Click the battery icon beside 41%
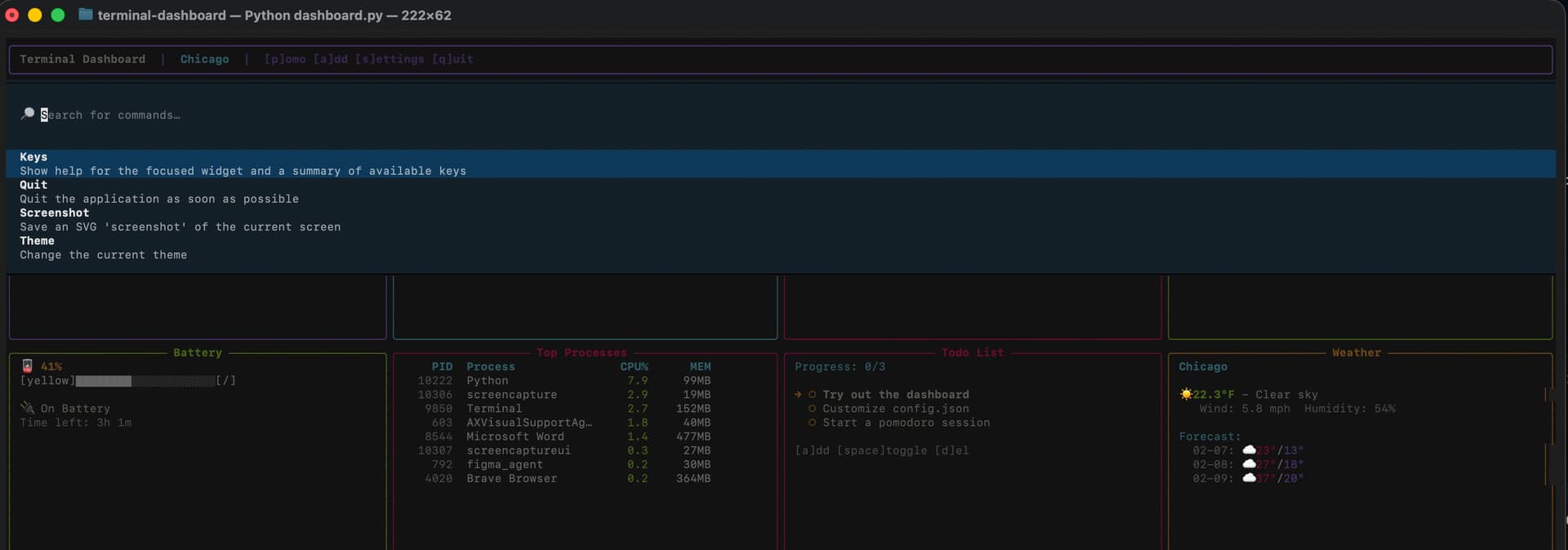 tap(27, 366)
